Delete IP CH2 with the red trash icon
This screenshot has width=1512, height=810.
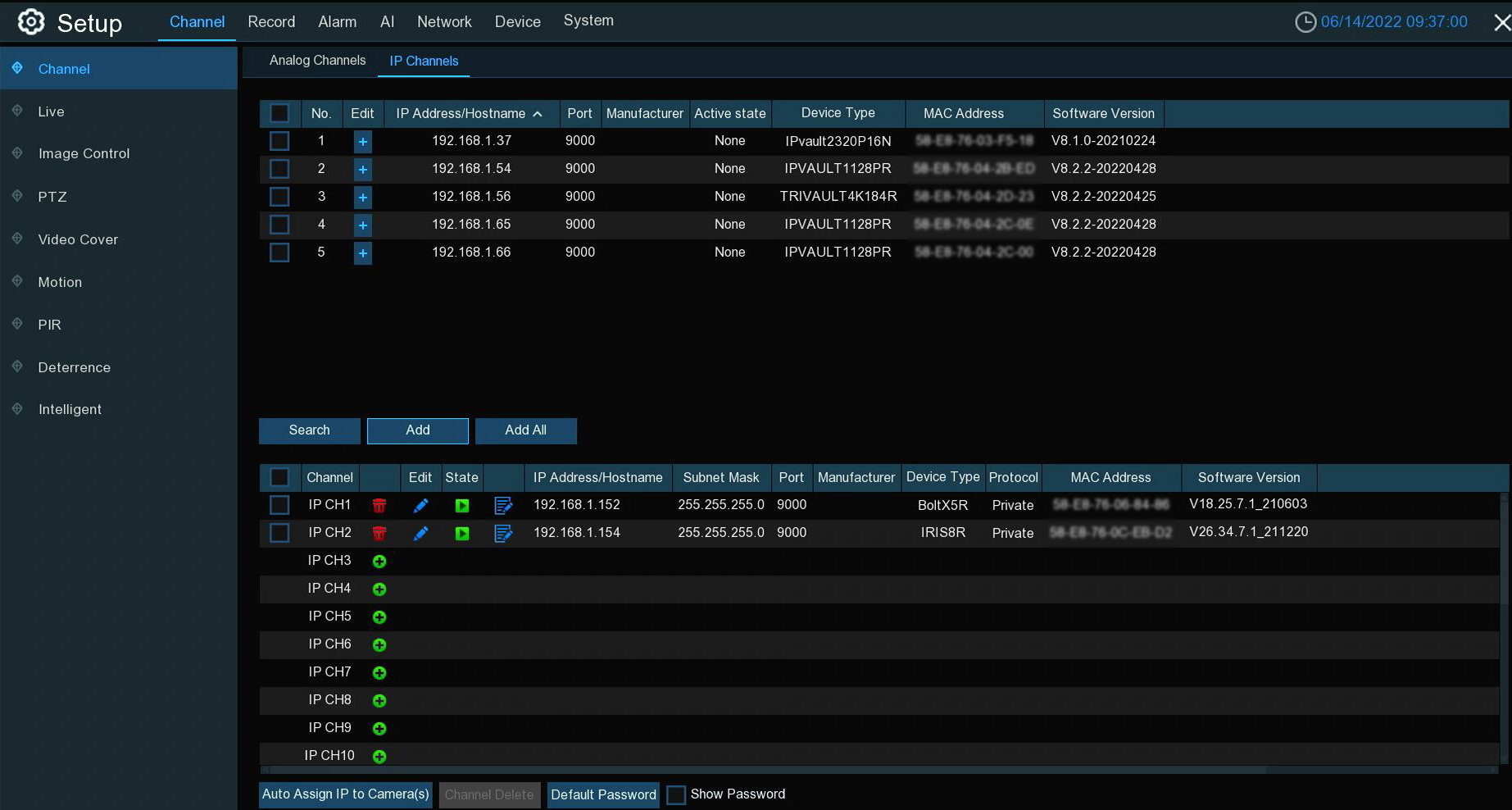[x=379, y=534]
